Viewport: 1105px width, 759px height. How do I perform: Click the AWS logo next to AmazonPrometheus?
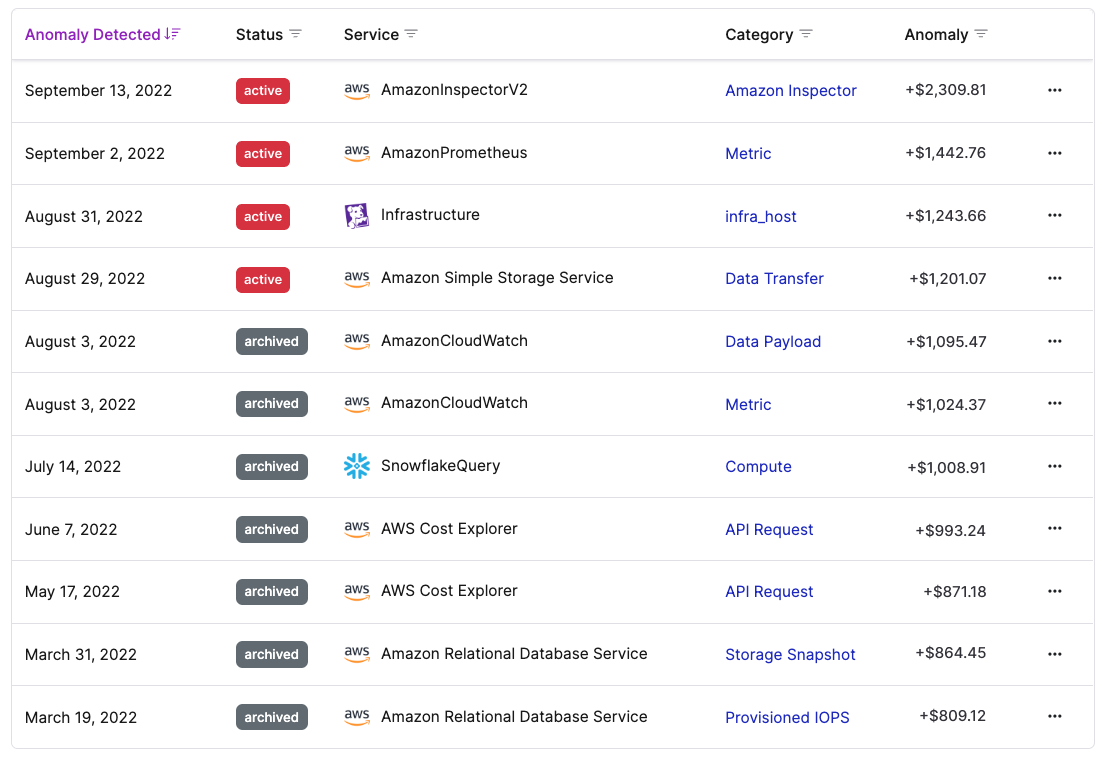[x=357, y=154]
